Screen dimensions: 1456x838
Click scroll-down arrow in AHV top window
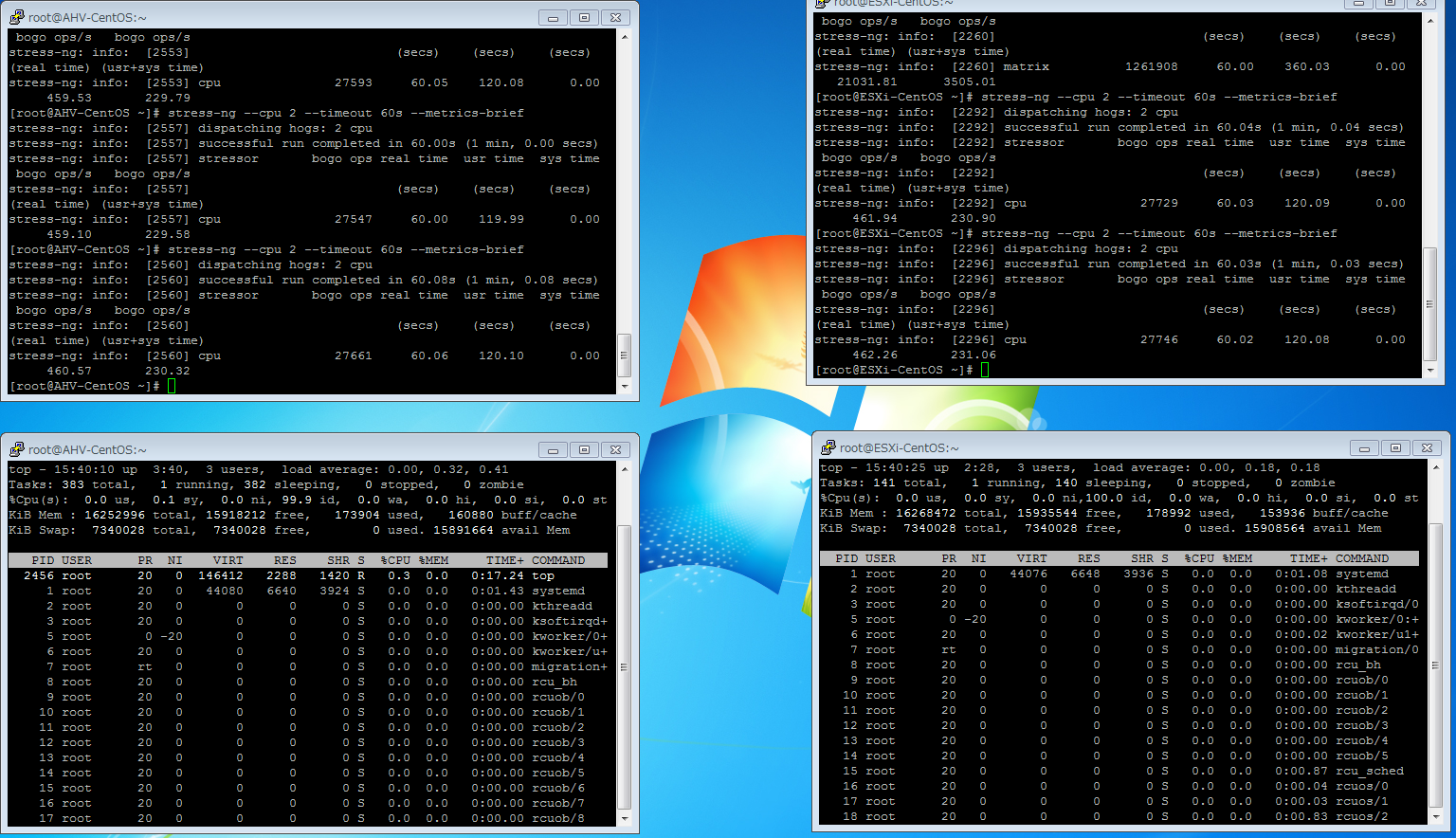click(624, 818)
